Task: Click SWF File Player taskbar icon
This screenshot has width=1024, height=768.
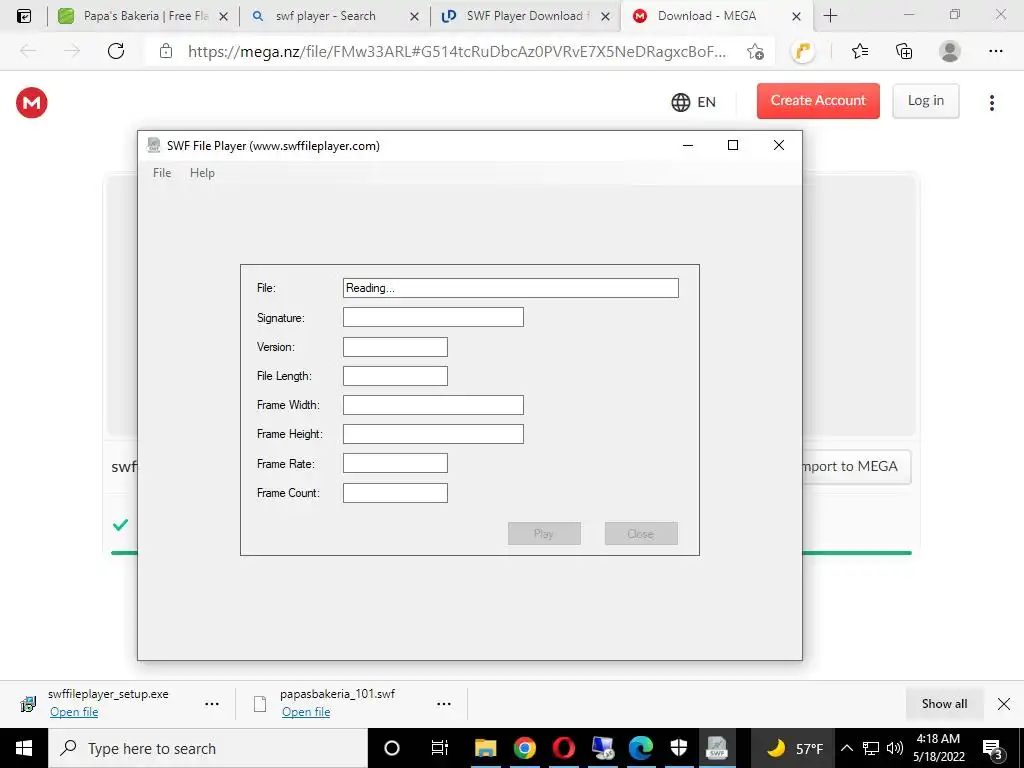Action: (x=717, y=748)
